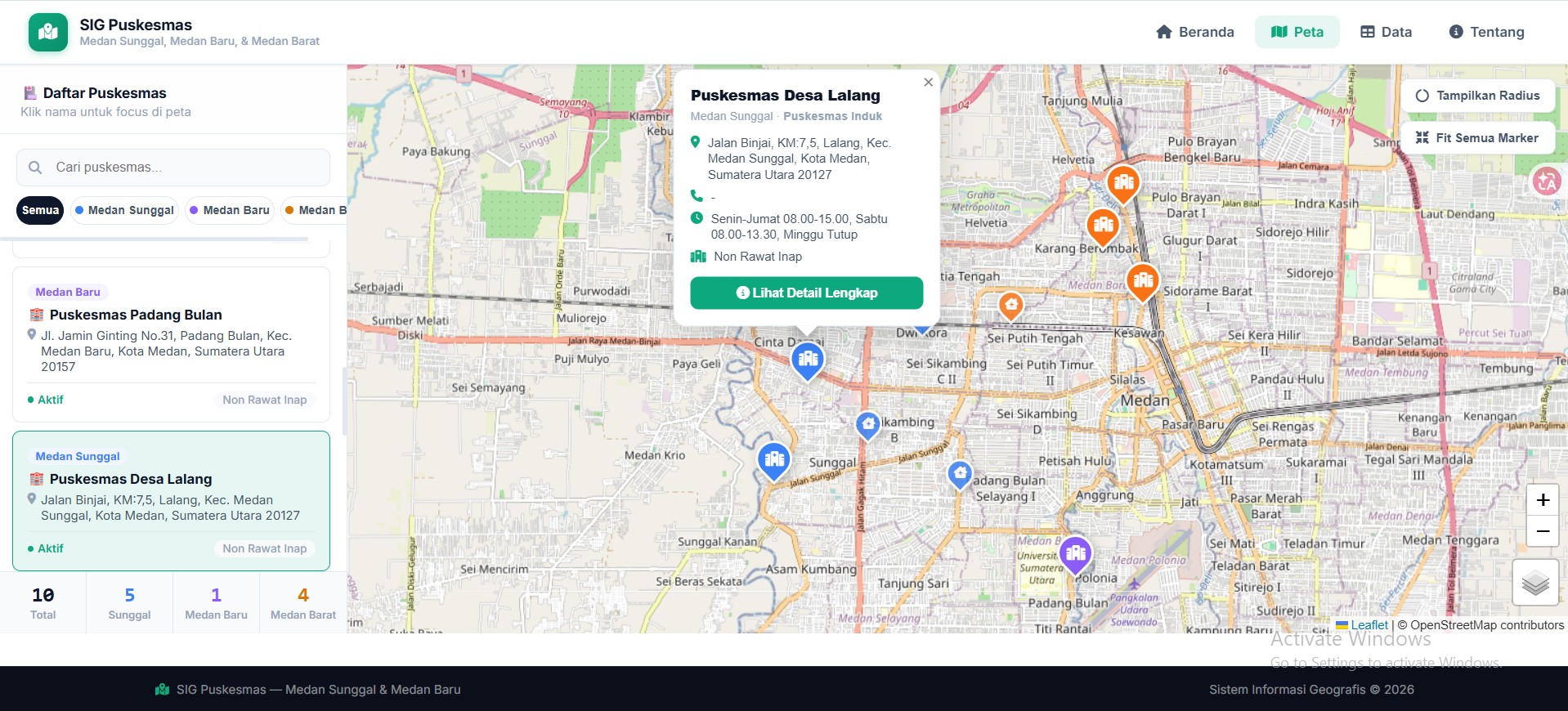Click Non Rawat Inap badge on Desa Lalang card

[x=265, y=548]
